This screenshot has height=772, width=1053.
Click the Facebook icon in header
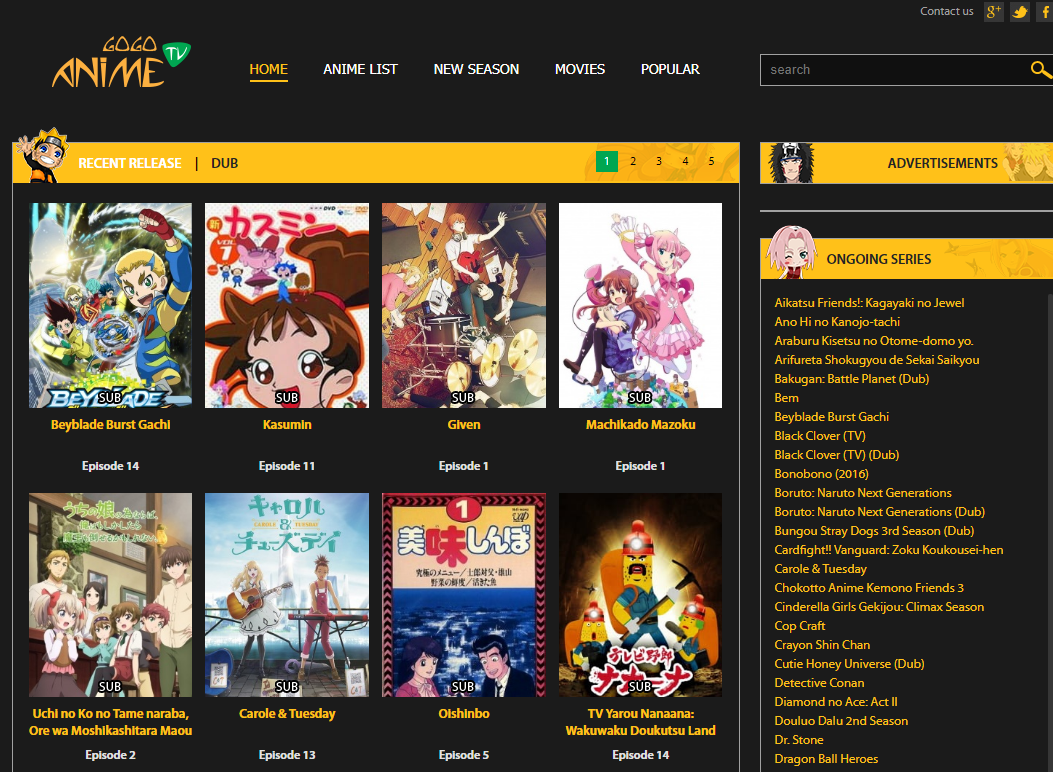click(1046, 11)
